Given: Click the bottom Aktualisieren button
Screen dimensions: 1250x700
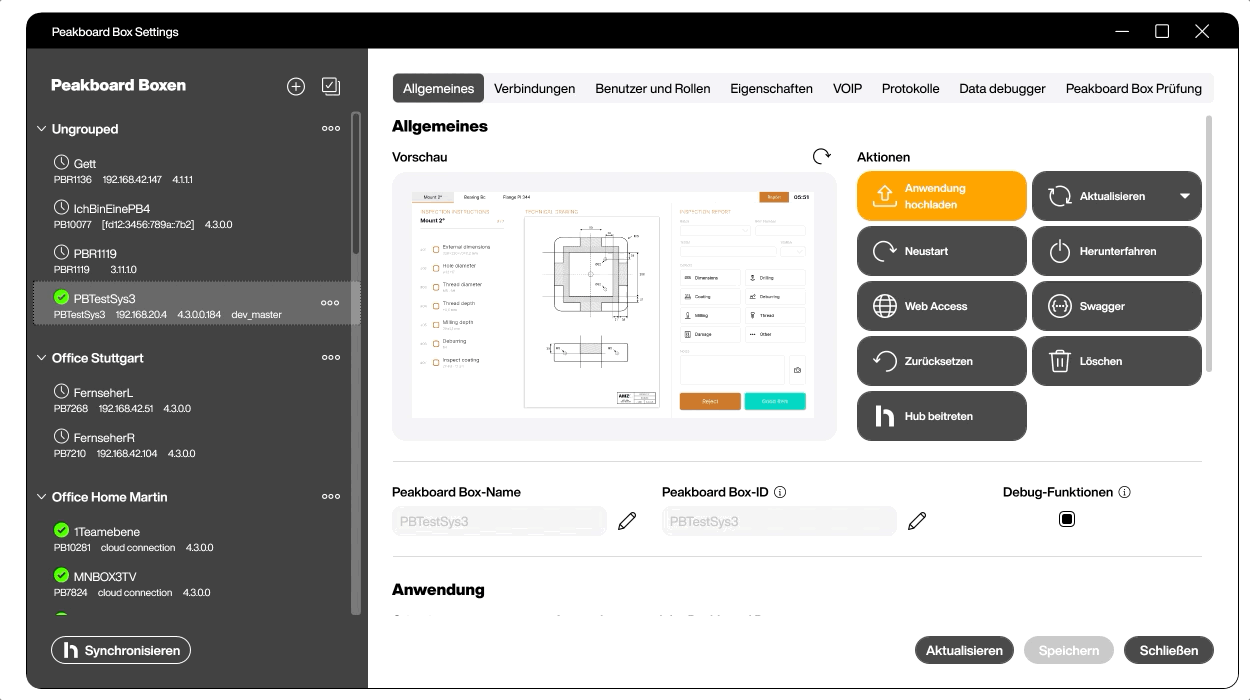Looking at the screenshot, I should (964, 650).
